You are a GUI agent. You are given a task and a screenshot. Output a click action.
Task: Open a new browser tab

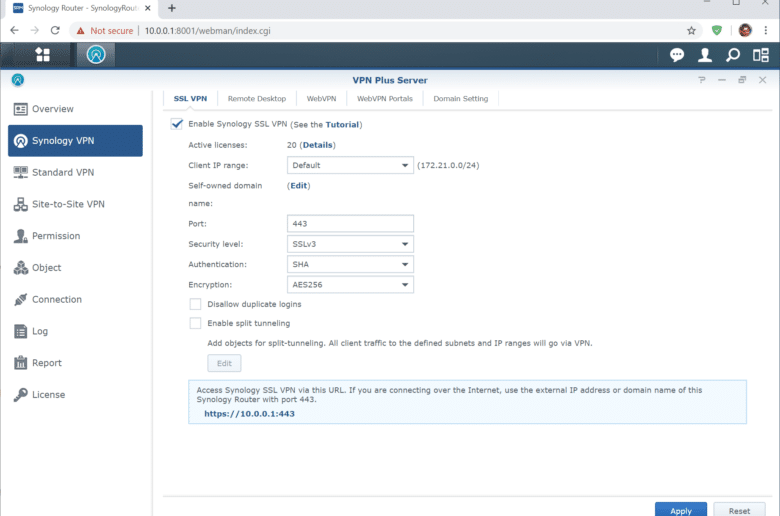(x=172, y=8)
